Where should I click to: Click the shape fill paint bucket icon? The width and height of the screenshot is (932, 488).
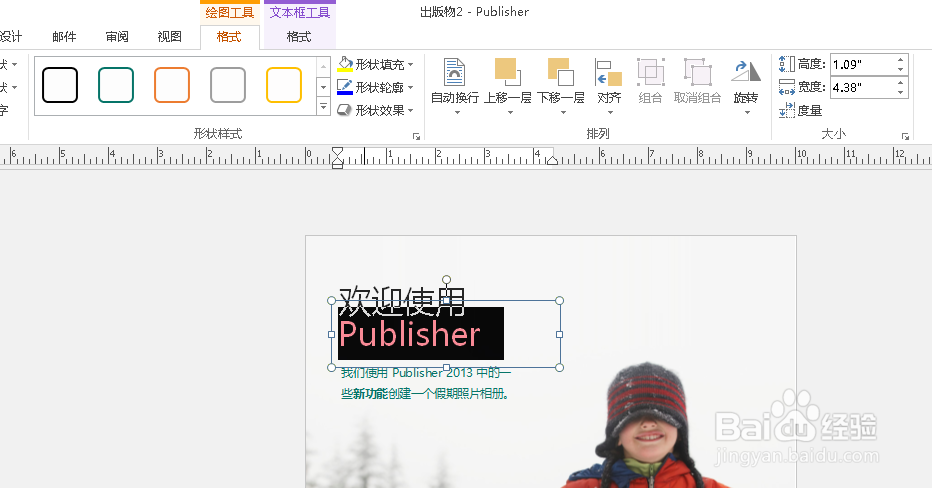[x=345, y=64]
